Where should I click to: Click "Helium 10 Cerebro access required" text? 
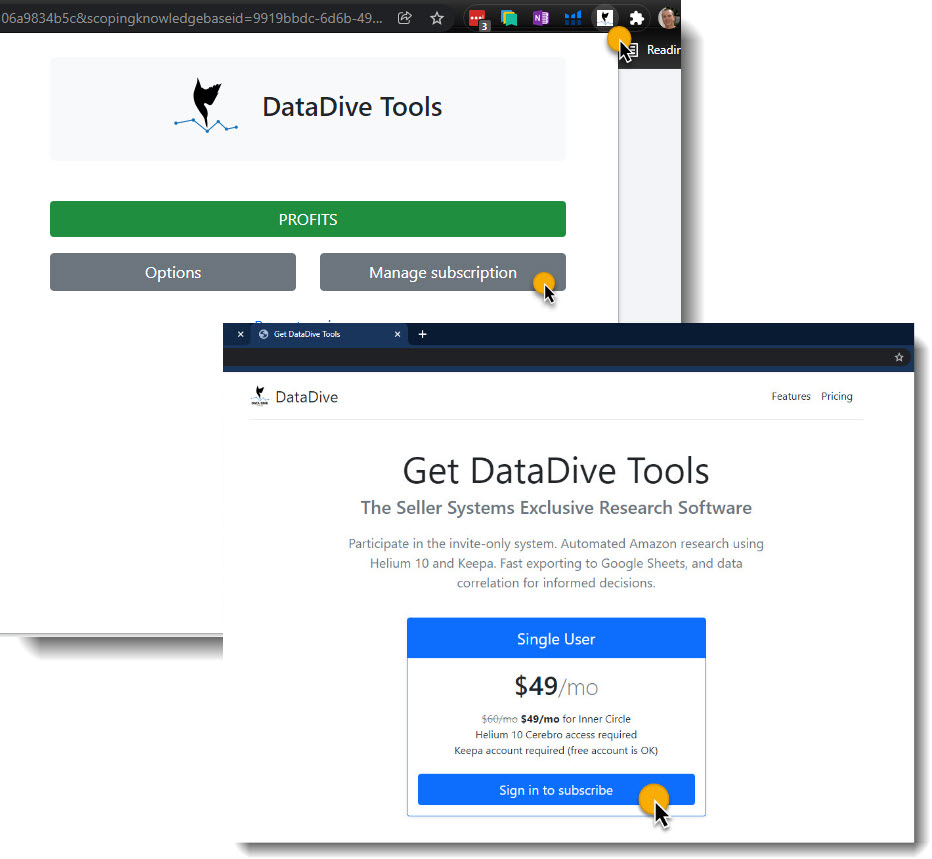pos(556,735)
